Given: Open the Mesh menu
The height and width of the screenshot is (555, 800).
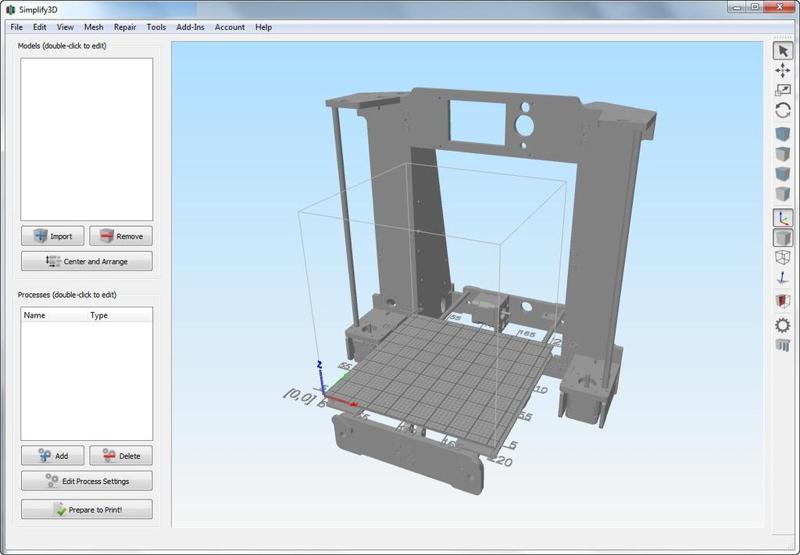Looking at the screenshot, I should (x=93, y=27).
